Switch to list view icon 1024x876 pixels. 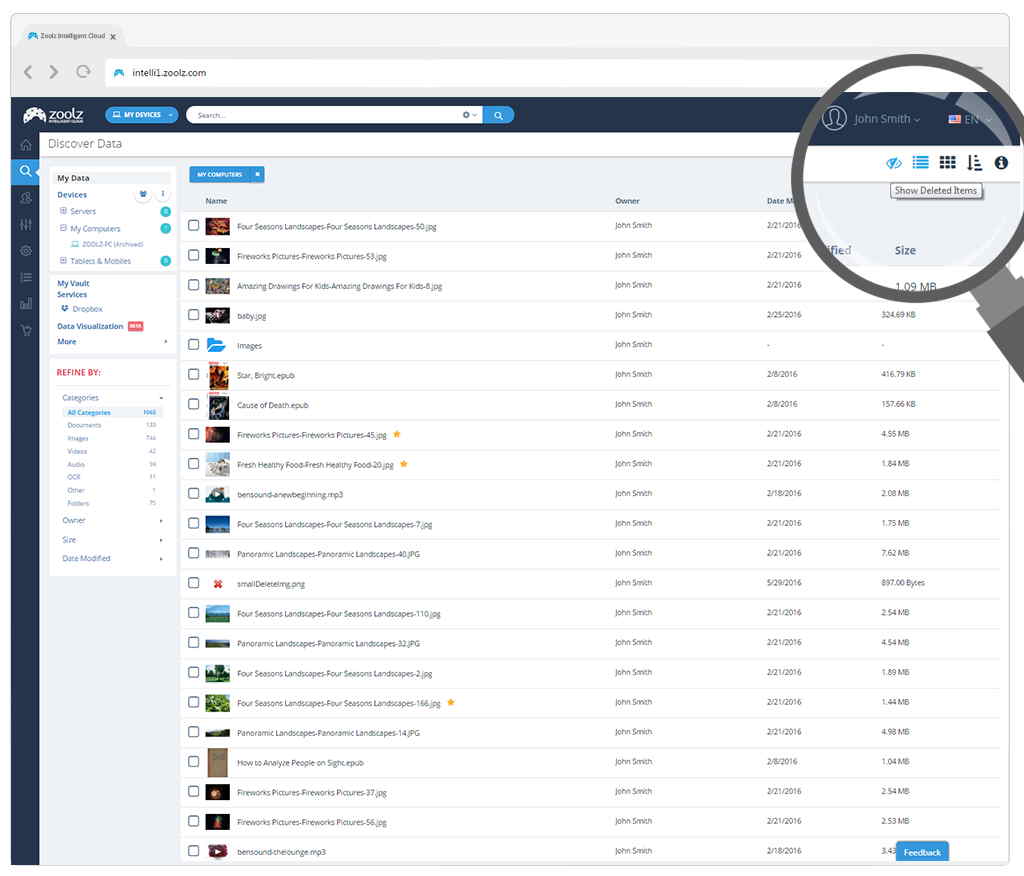920,162
